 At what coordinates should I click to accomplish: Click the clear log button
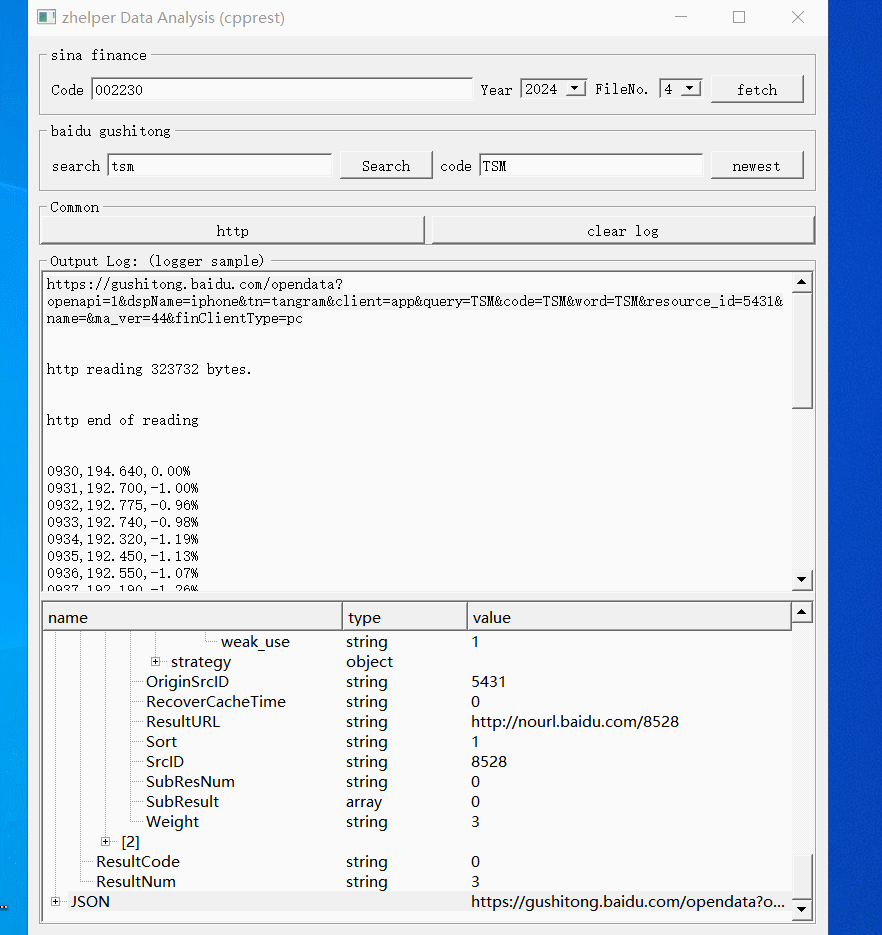623,231
